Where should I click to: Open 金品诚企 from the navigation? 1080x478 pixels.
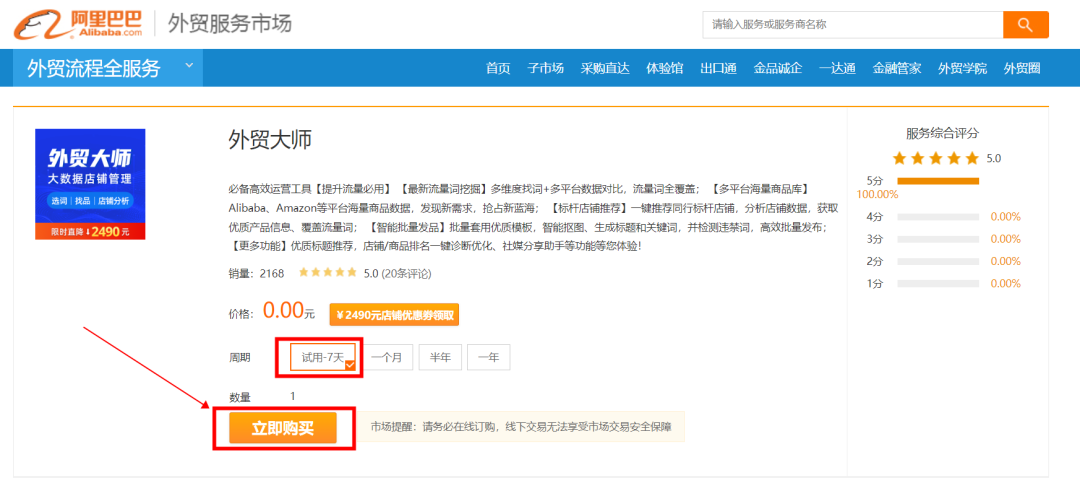(778, 68)
